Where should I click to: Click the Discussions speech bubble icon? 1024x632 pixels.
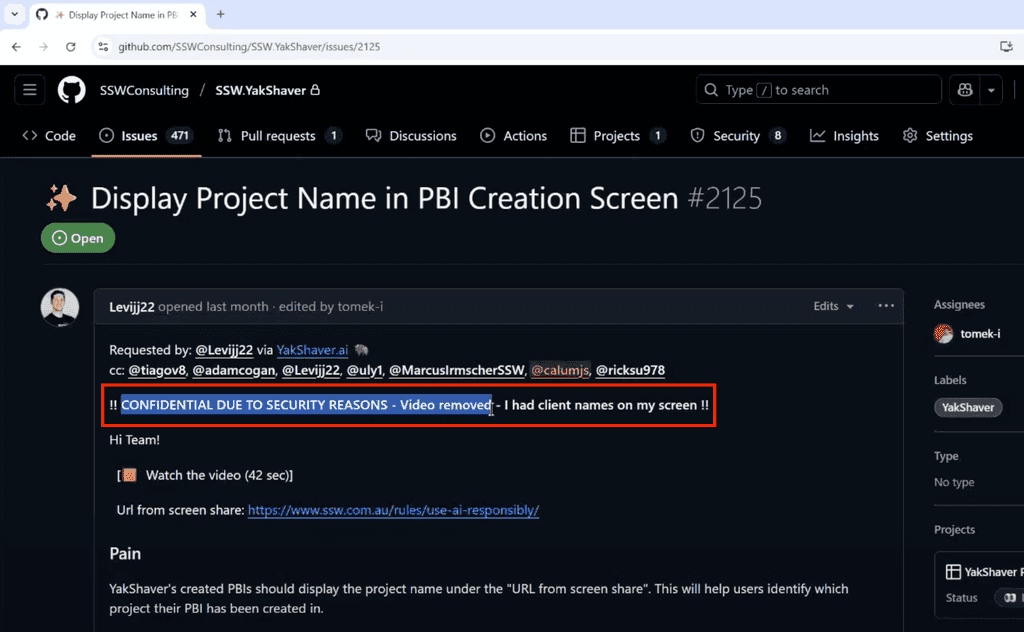pos(372,135)
